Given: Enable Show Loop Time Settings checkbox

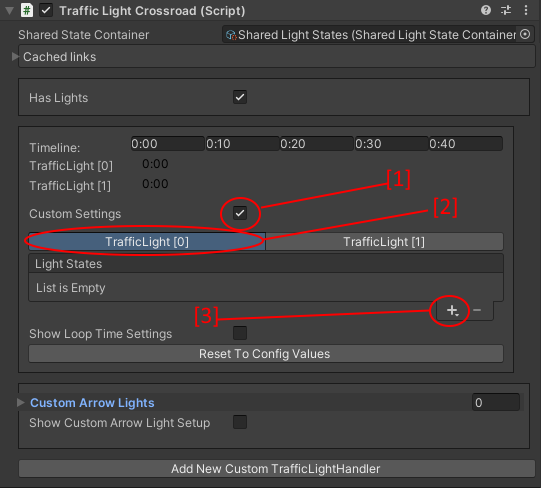Looking at the screenshot, I should (x=240, y=333).
